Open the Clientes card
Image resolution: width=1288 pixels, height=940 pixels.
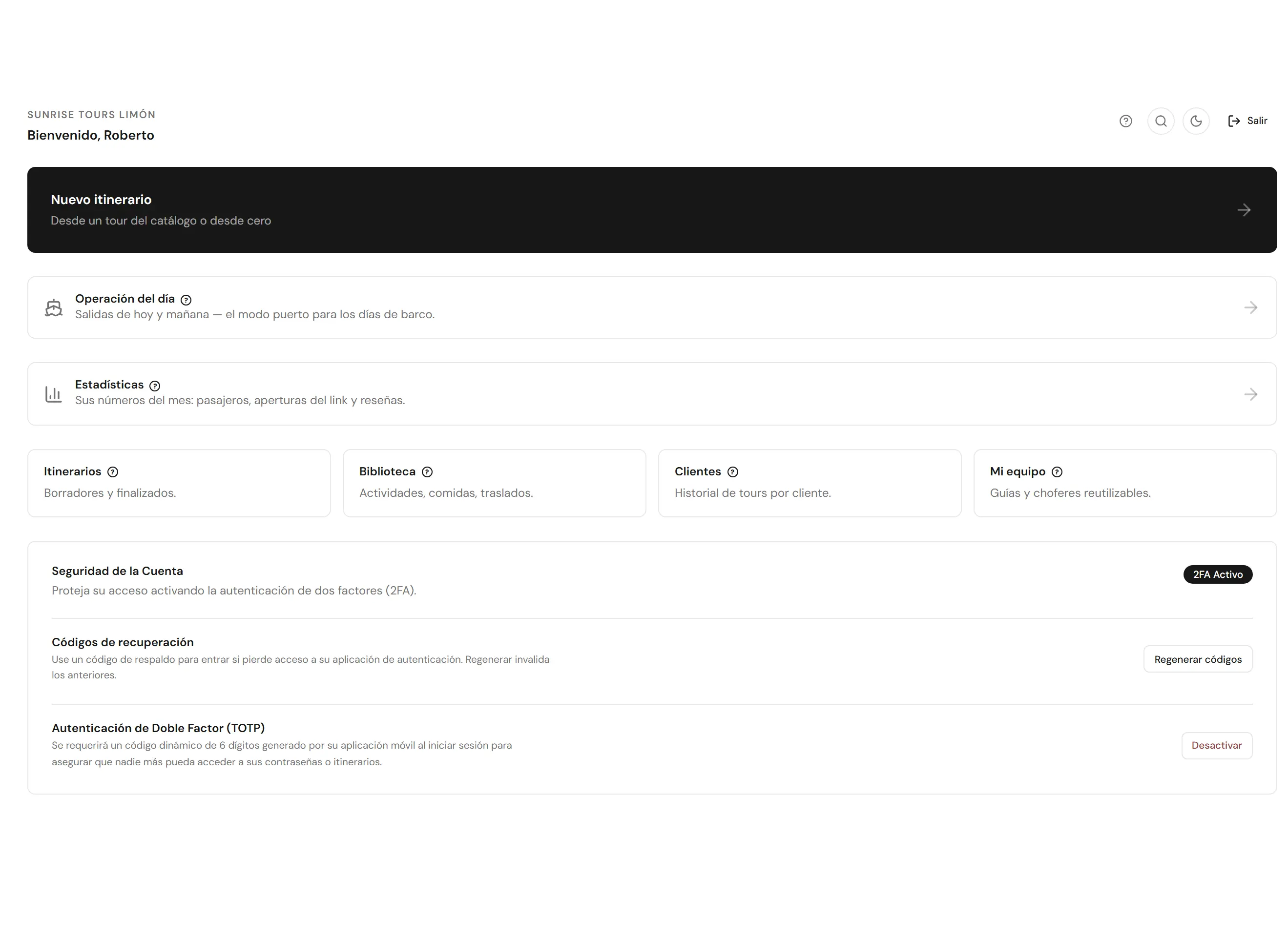[x=810, y=483]
